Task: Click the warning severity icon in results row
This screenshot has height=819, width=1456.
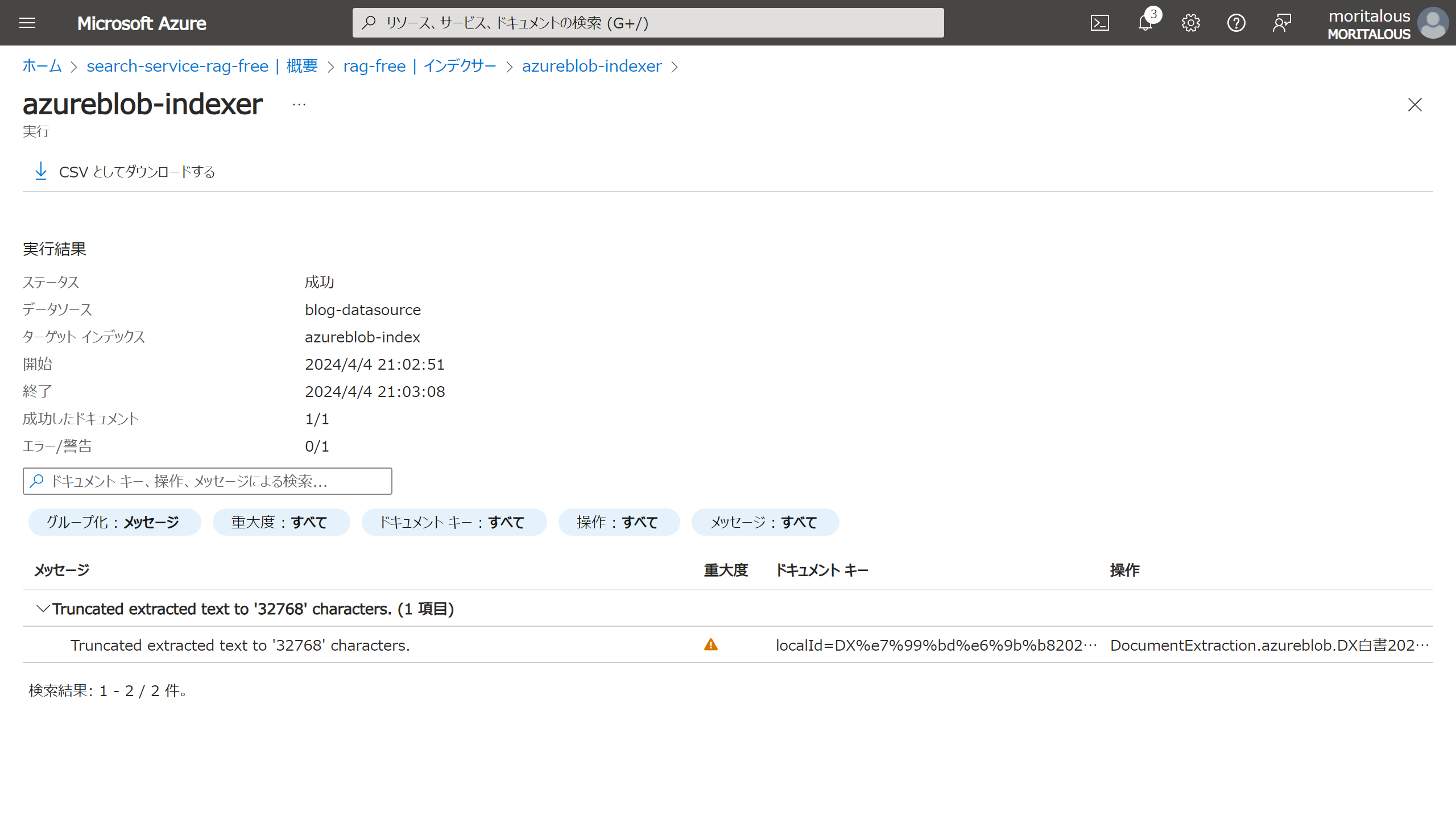Action: 711,645
